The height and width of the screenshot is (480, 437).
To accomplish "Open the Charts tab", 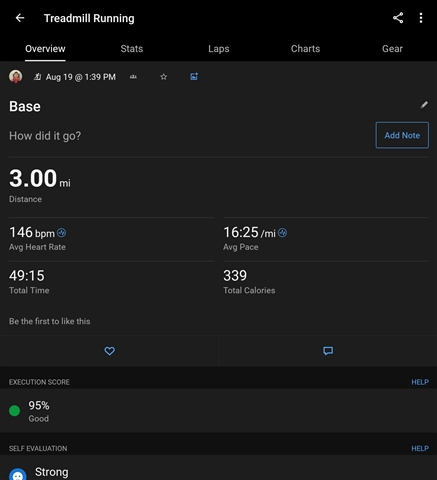I will tap(305, 49).
